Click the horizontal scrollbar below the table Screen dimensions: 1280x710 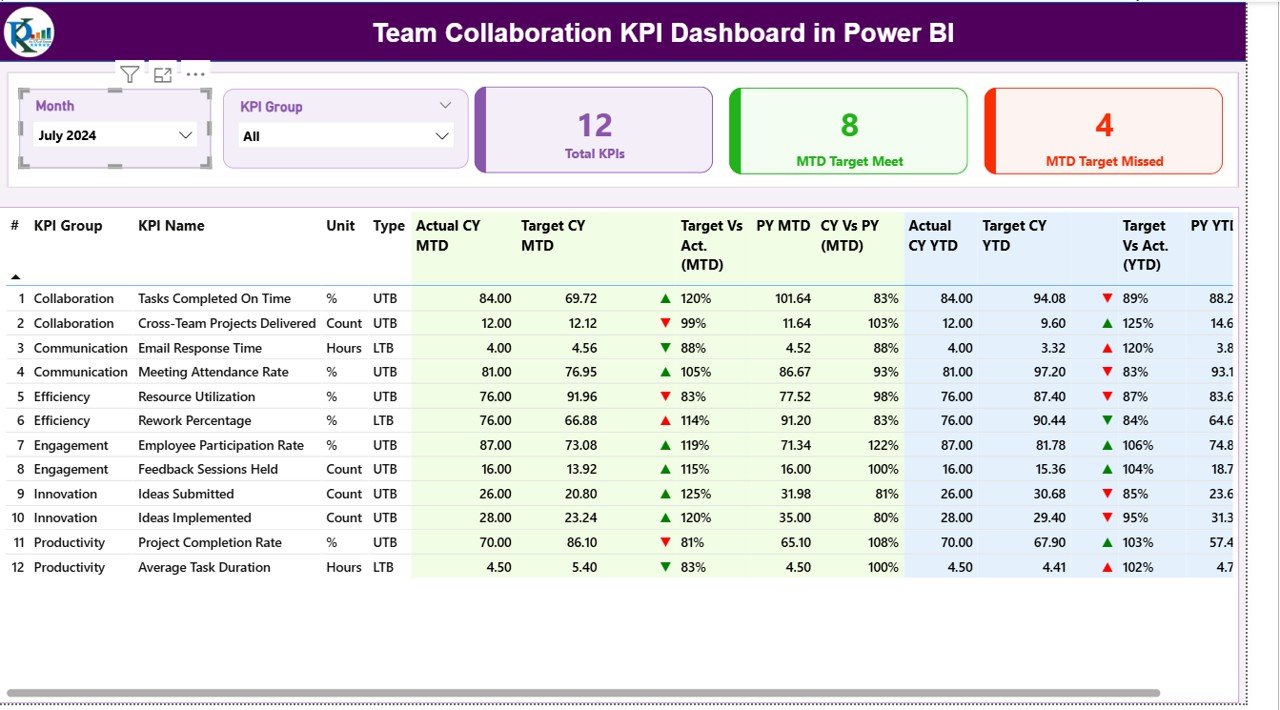click(582, 692)
